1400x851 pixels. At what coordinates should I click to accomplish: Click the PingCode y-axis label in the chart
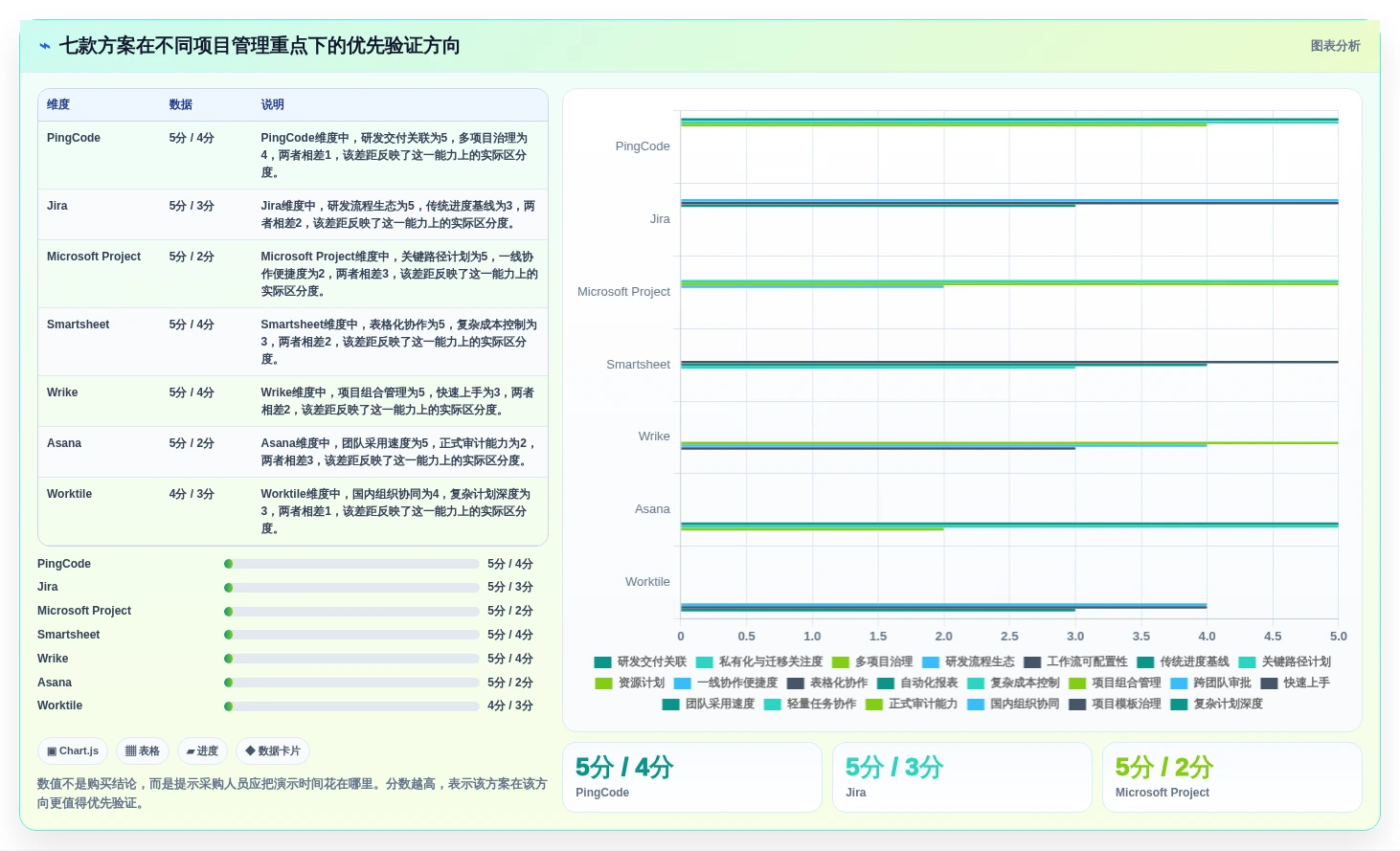tap(643, 146)
